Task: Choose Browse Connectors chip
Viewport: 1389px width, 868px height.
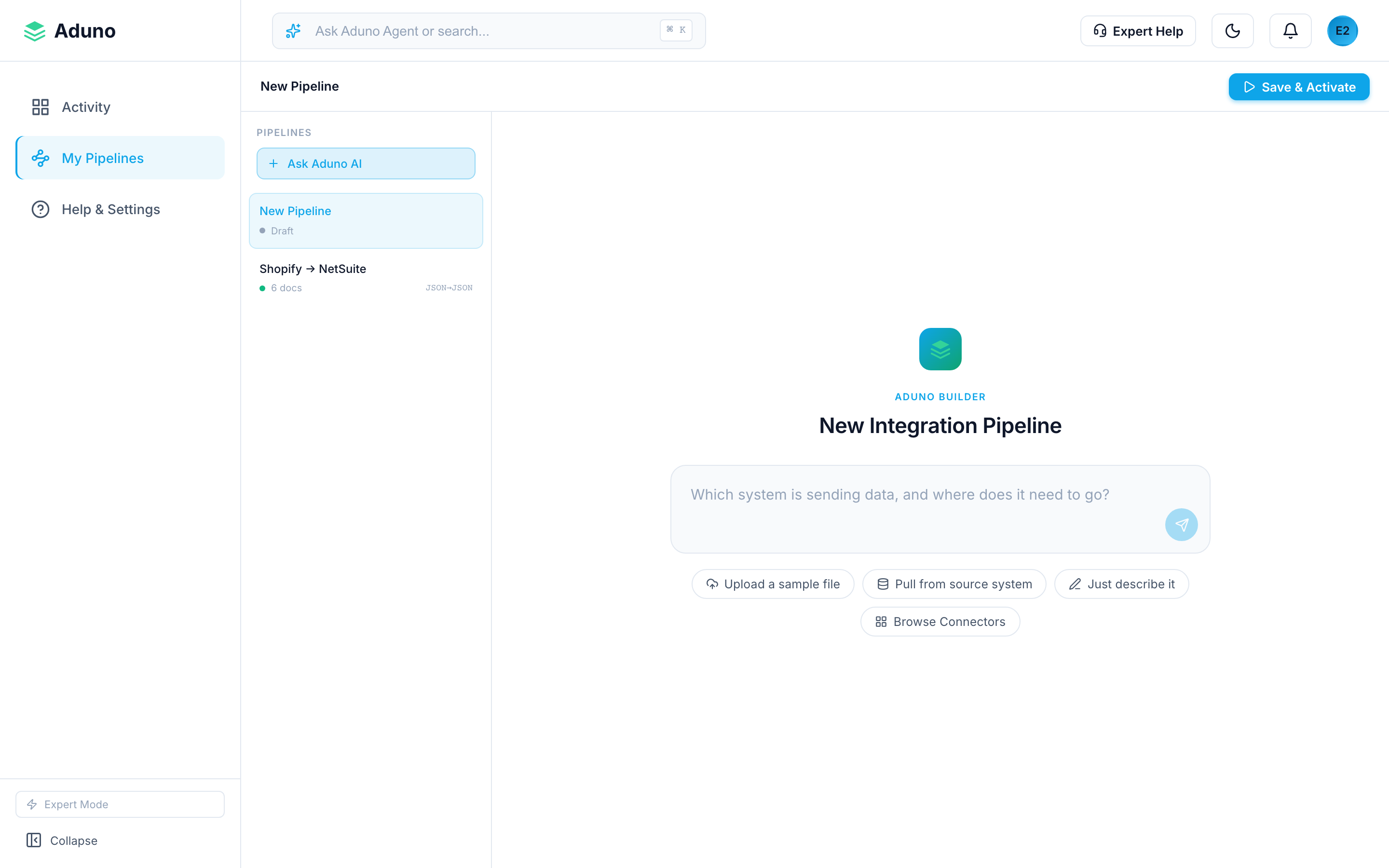Action: point(940,622)
